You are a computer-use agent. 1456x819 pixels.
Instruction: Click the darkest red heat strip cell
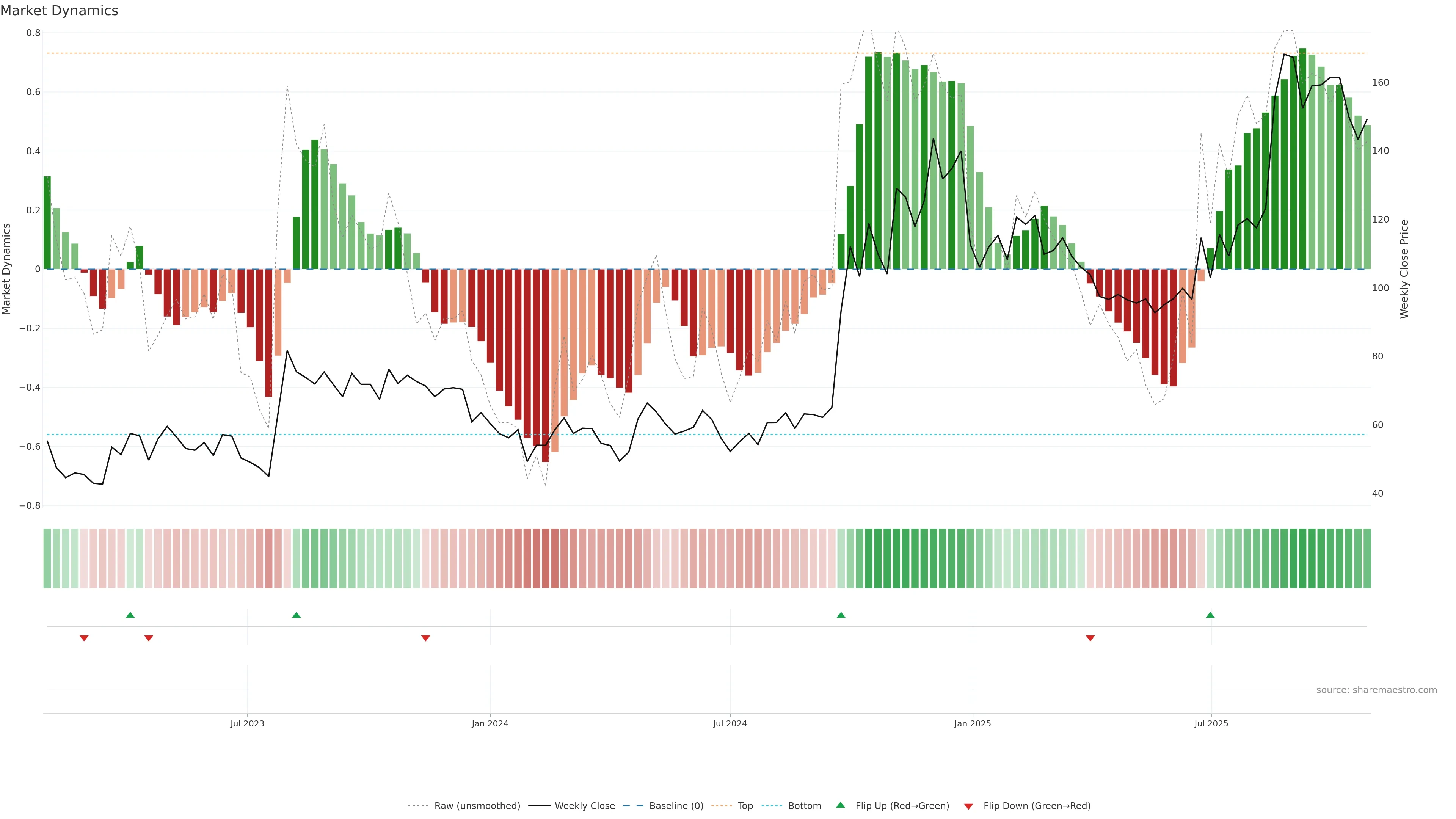pyautogui.click(x=546, y=558)
